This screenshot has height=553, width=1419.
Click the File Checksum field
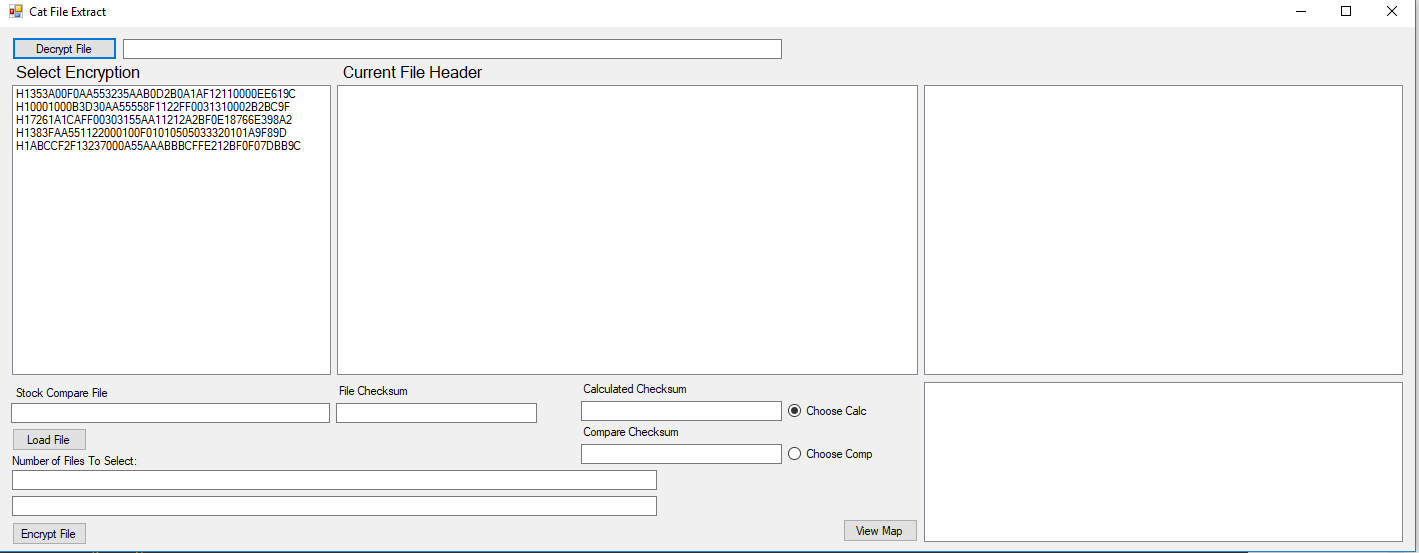click(x=436, y=413)
